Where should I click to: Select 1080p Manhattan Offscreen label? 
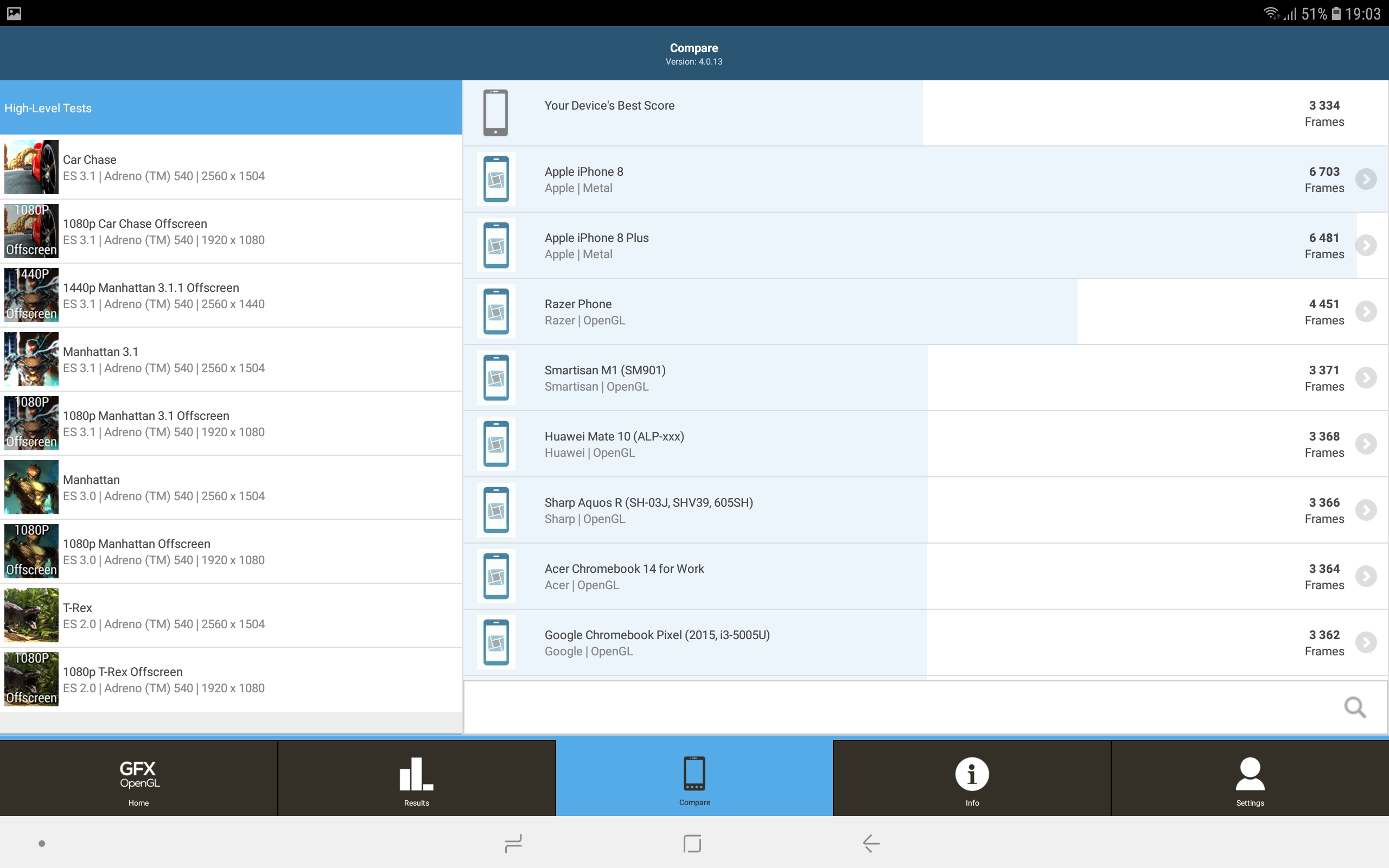pyautogui.click(x=137, y=544)
